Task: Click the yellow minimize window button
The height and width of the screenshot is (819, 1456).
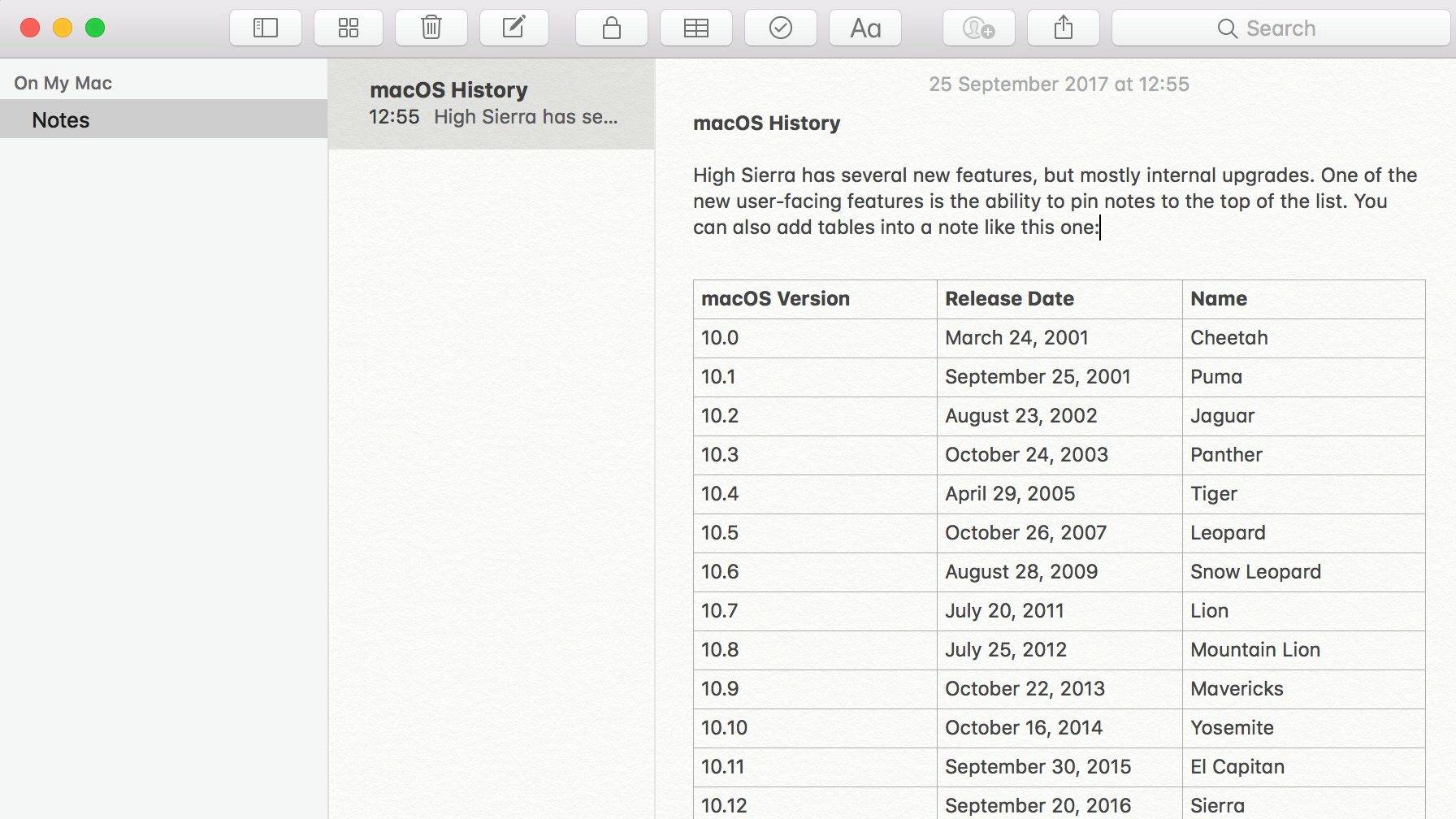Action: coord(63,28)
